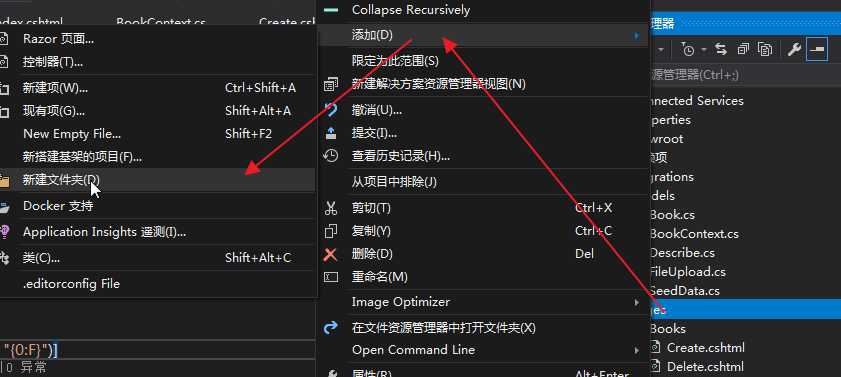Screen dimensions: 841x377
Task: Click the "{0:F}")] code text in the editor
Action: (x=31, y=350)
